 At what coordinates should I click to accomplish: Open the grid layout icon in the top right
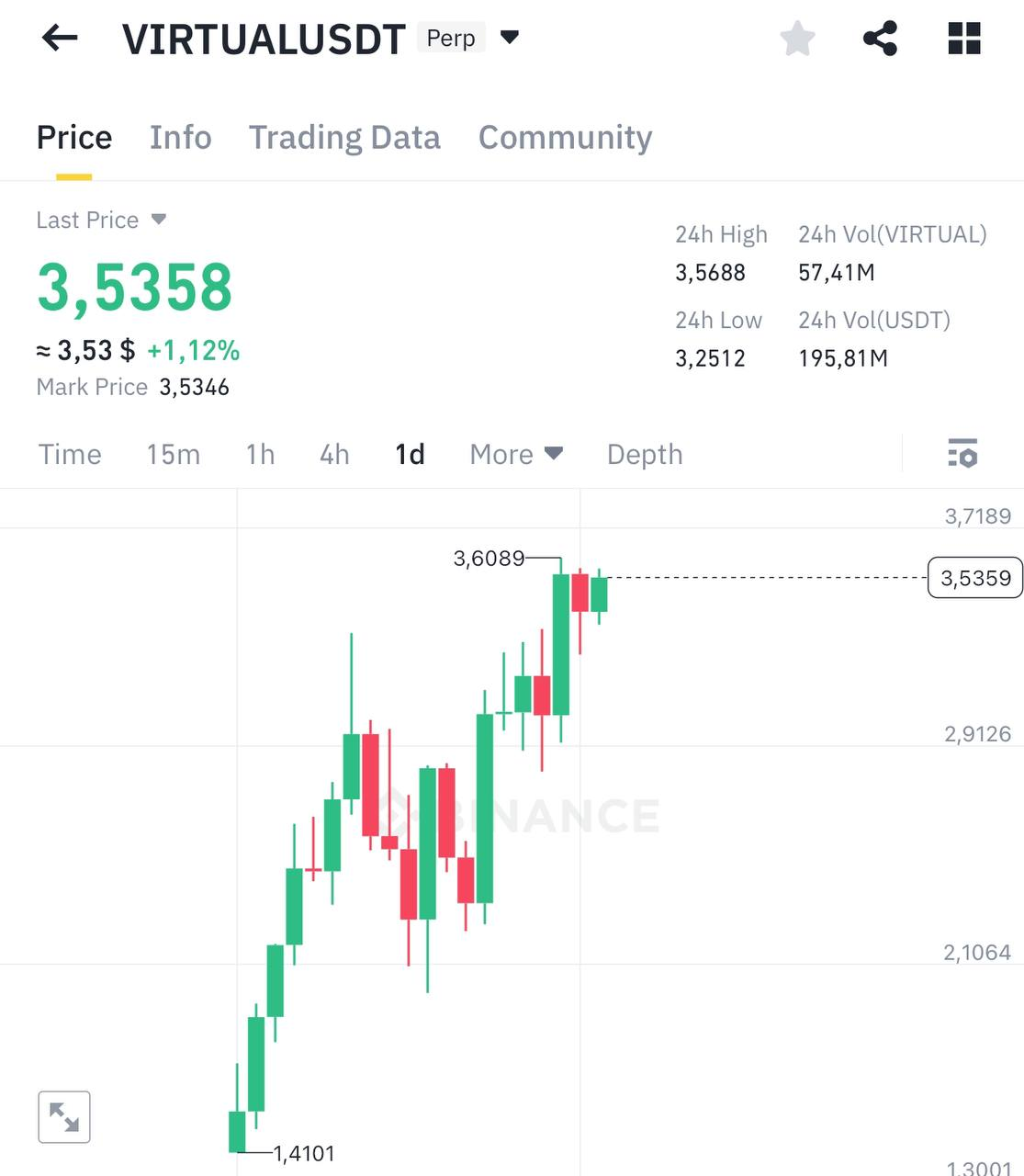pyautogui.click(x=962, y=38)
